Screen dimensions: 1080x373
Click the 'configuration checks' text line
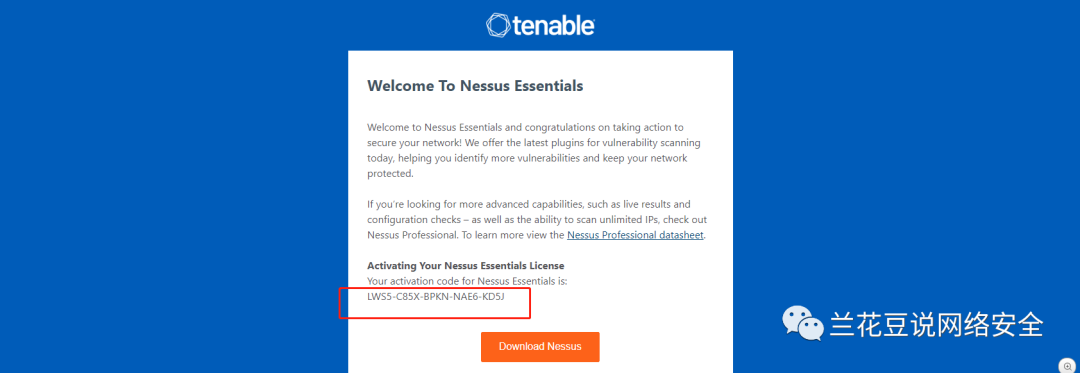(537, 220)
